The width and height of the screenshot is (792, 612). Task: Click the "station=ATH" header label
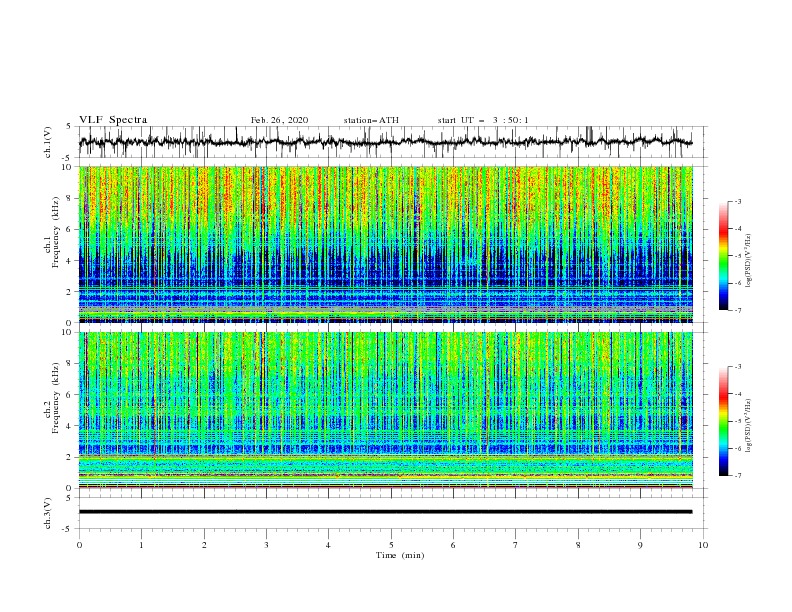pos(371,120)
